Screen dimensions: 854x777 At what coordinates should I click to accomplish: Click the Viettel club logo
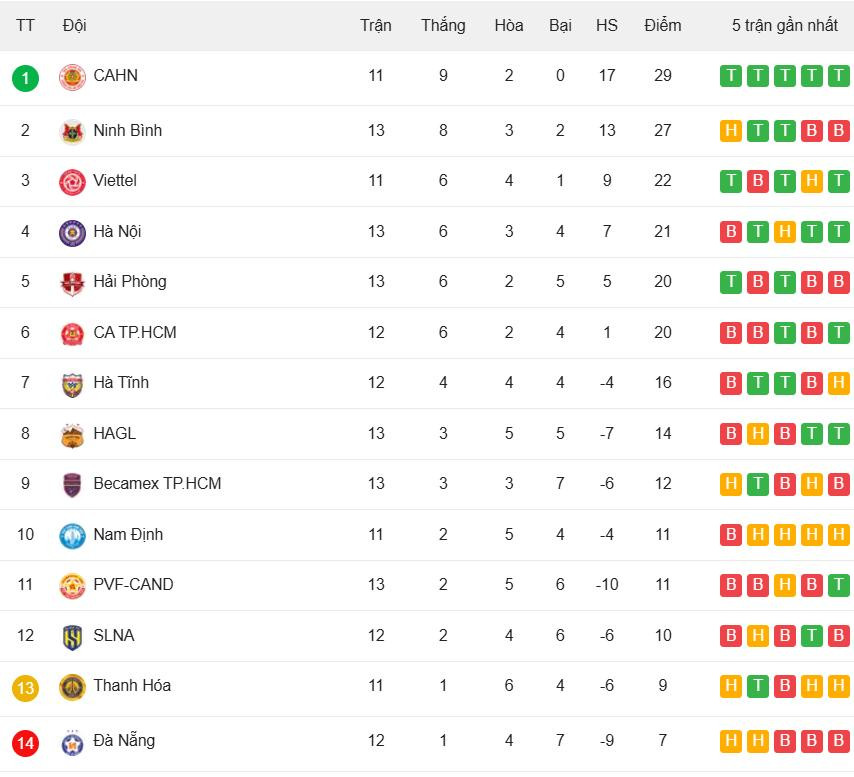(x=72, y=182)
